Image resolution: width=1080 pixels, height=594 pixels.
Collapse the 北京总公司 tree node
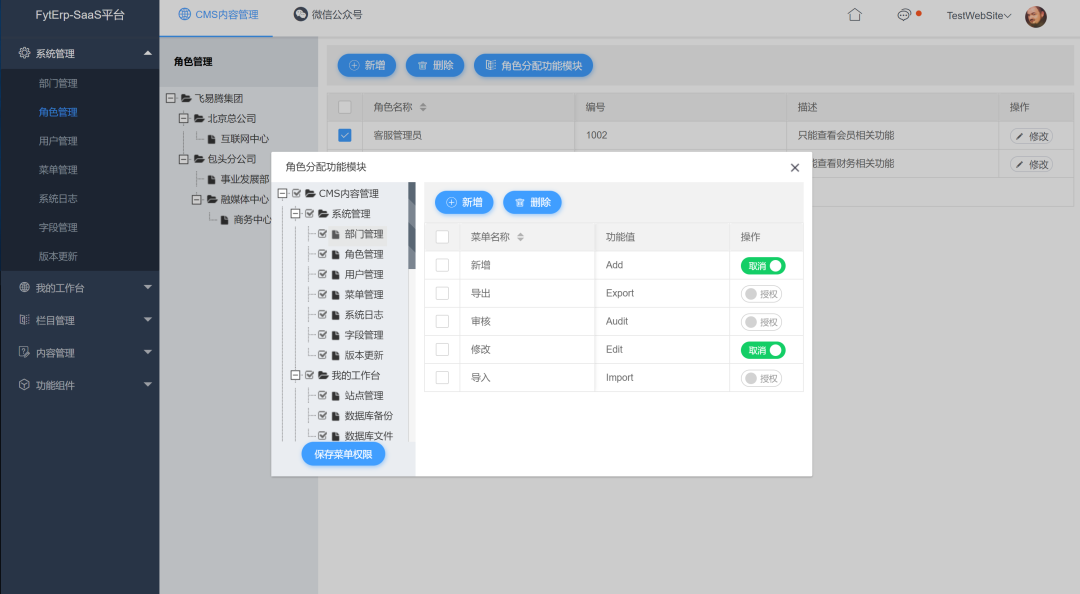click(x=183, y=118)
